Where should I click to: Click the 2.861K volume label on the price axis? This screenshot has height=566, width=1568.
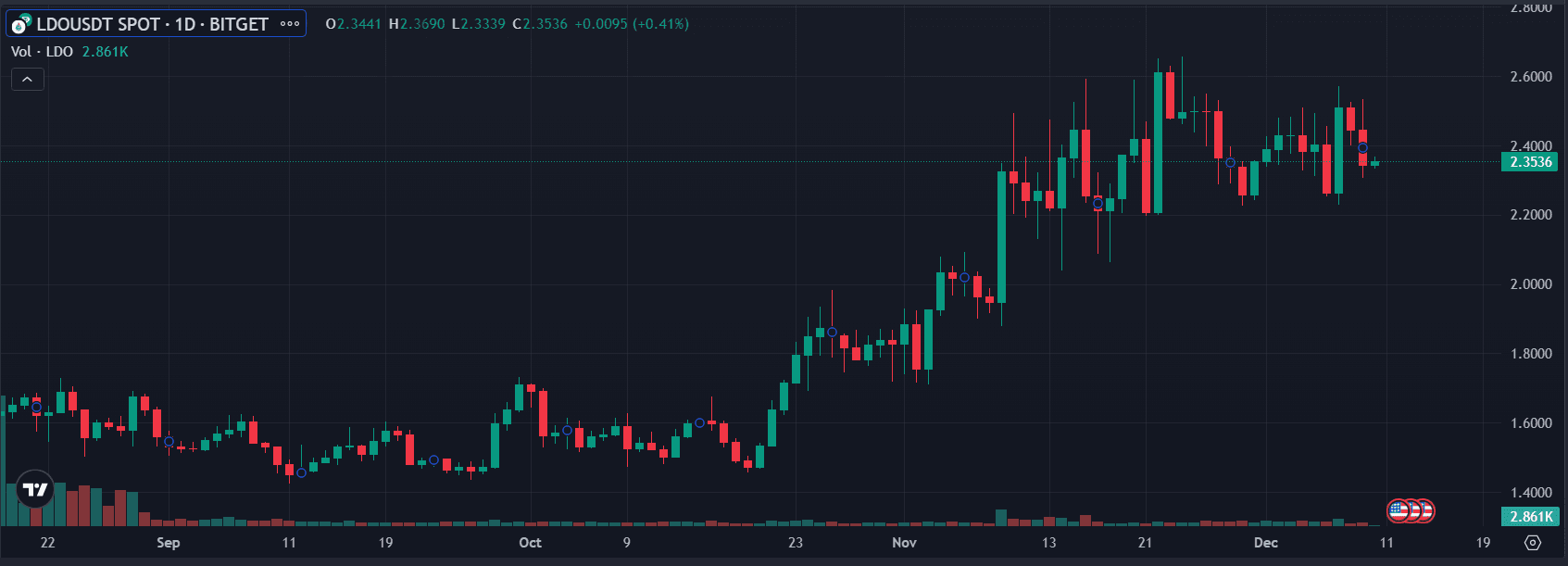click(x=1530, y=517)
